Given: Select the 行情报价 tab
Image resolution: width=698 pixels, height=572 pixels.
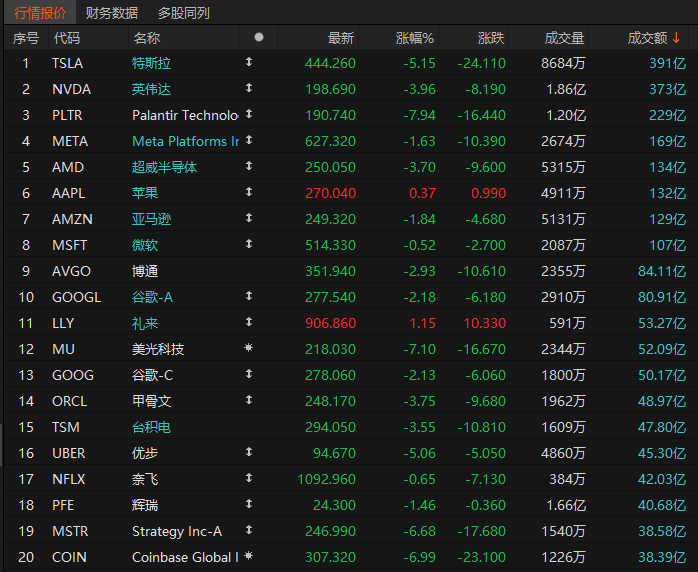Looking at the screenshot, I should click(x=40, y=13).
